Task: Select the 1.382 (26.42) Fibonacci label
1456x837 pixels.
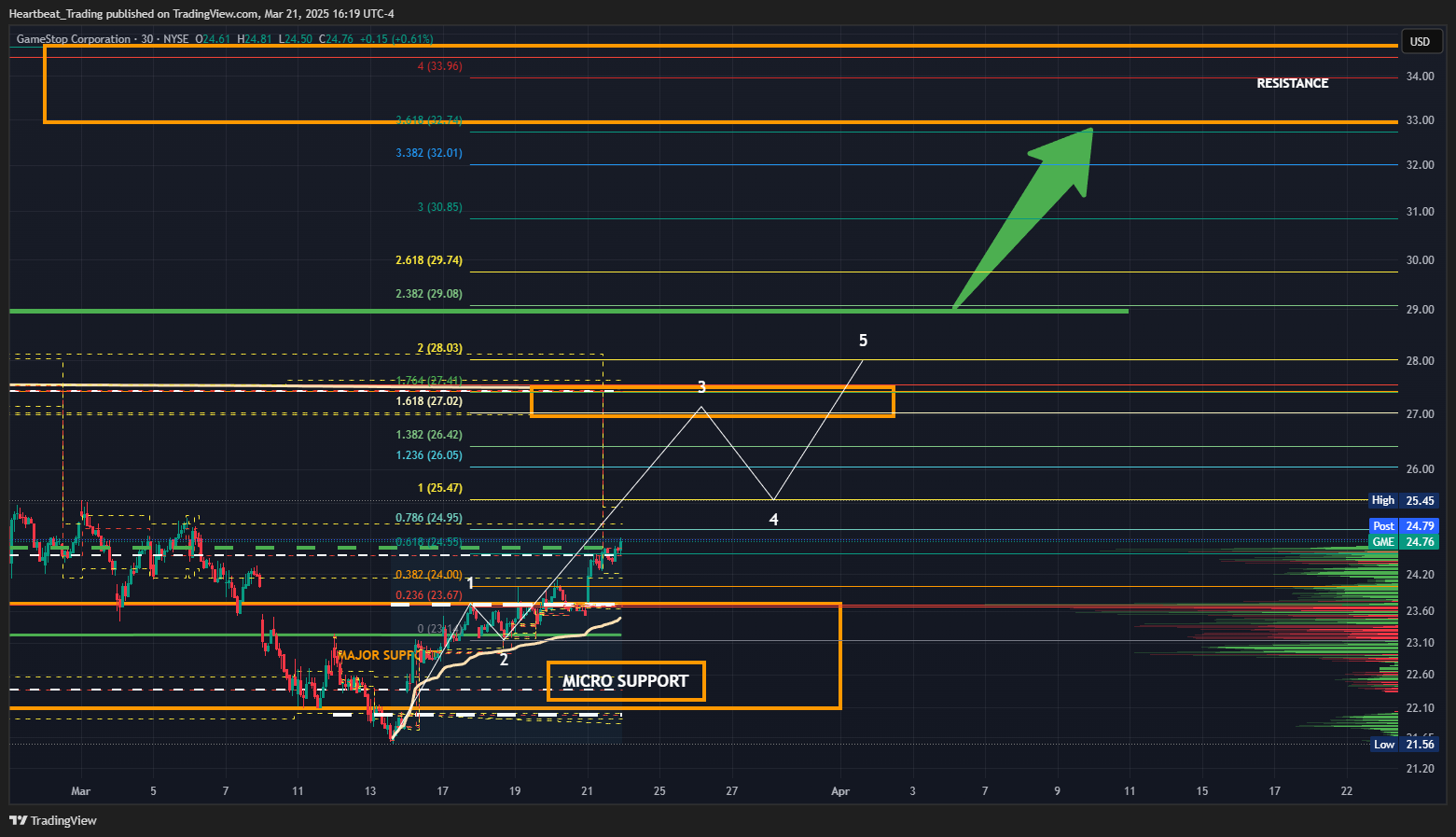Action: click(x=429, y=435)
